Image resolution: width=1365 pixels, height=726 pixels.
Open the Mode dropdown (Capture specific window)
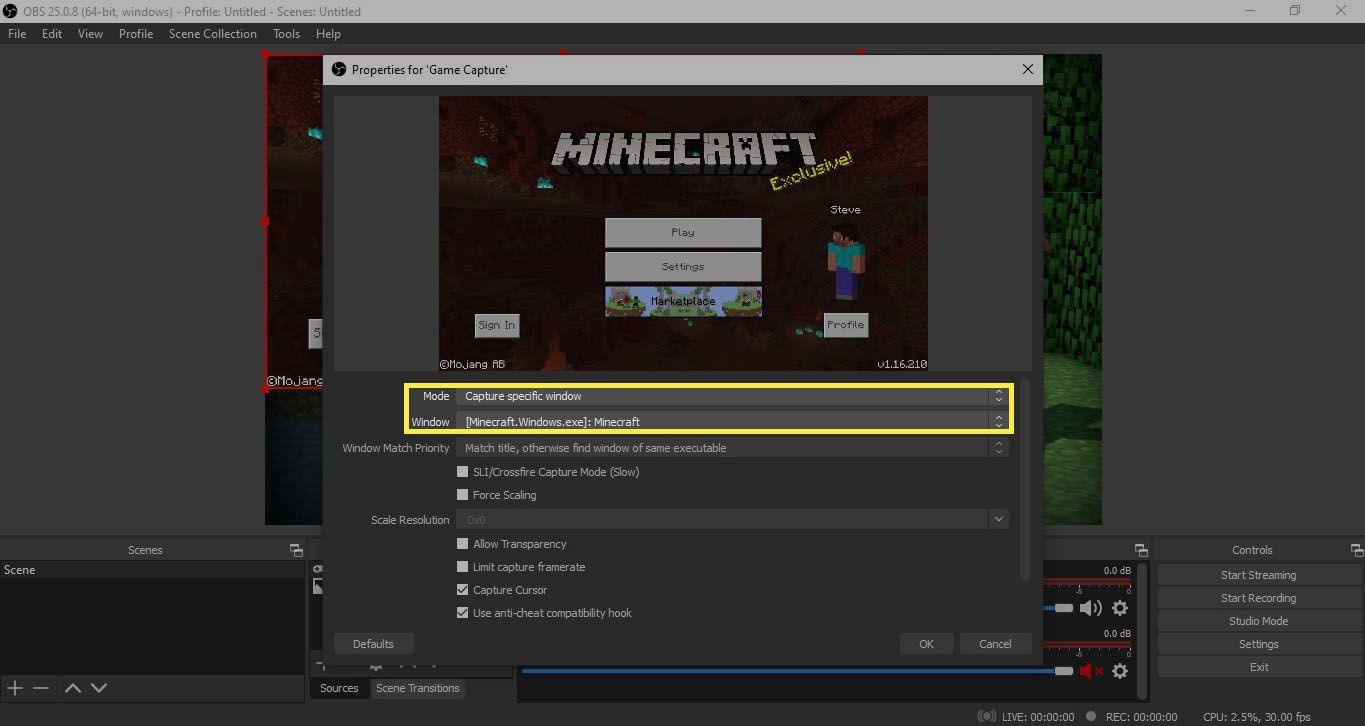click(x=732, y=396)
